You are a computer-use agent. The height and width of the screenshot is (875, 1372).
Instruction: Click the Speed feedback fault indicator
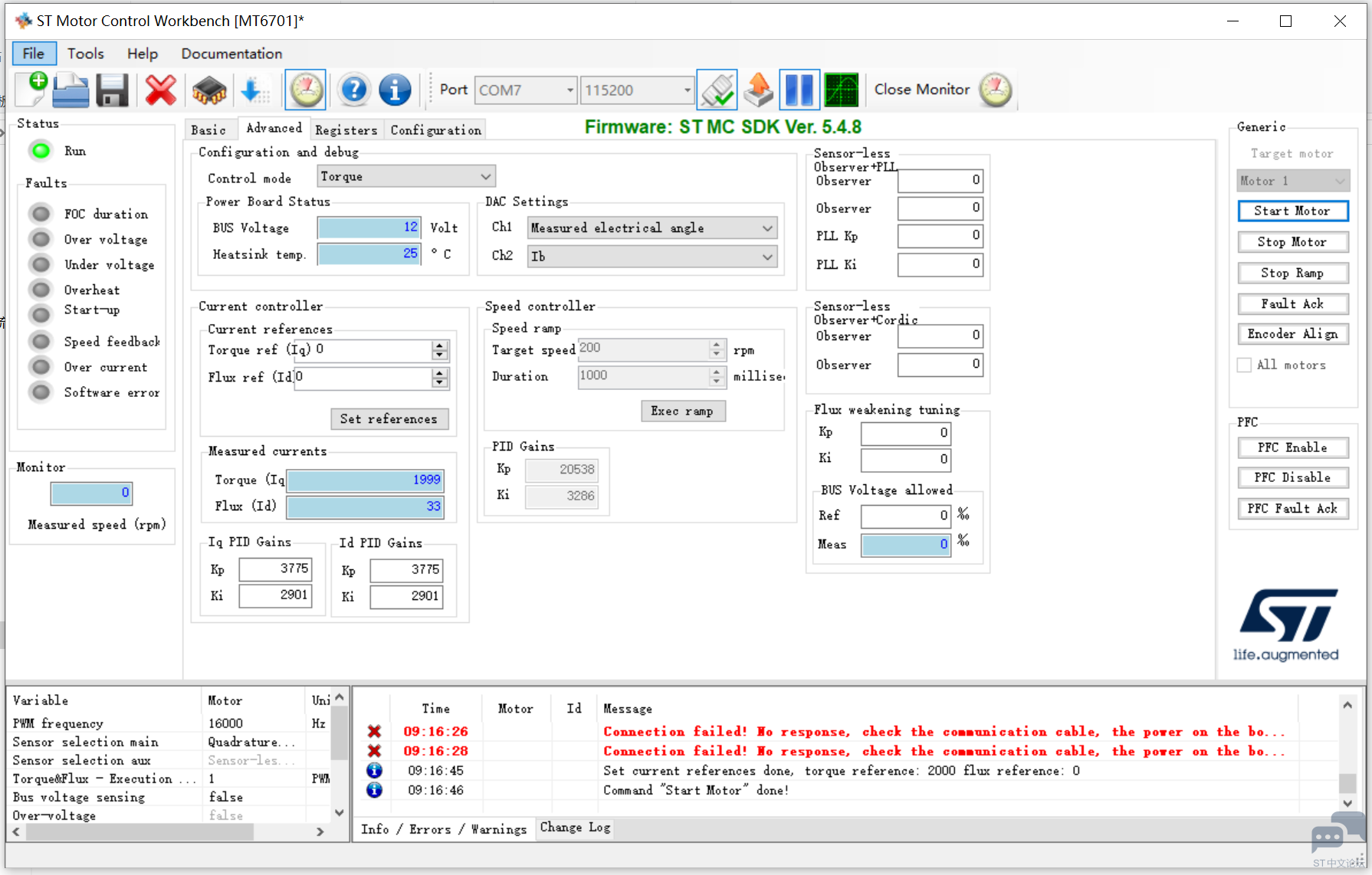[41, 341]
